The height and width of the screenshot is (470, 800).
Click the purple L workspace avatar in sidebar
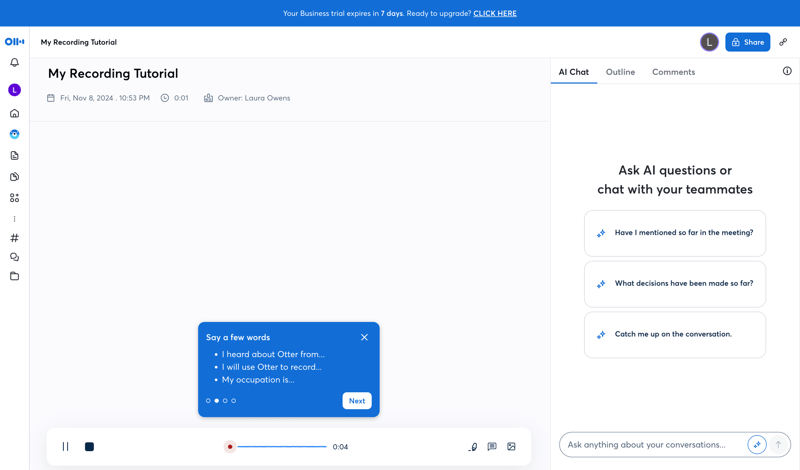pos(14,90)
